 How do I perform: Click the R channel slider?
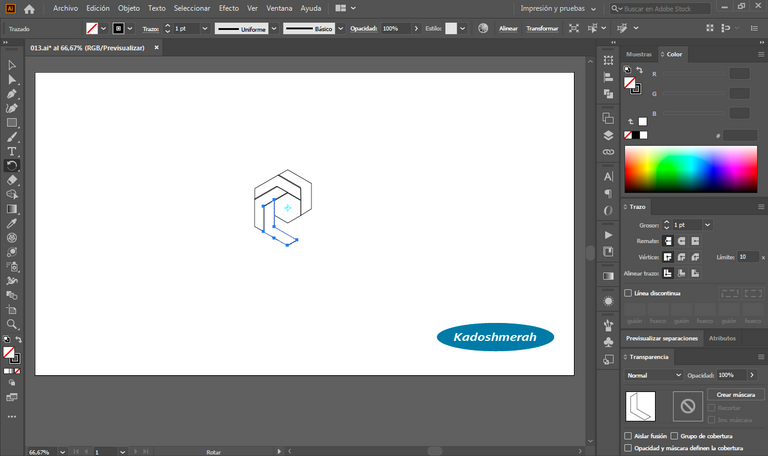coord(694,74)
